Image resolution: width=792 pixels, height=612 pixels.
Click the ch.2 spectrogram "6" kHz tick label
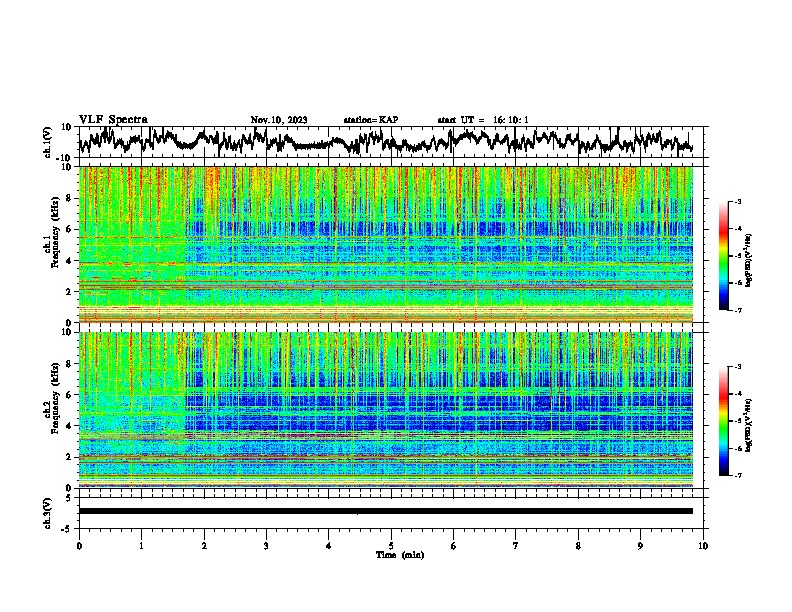70,395
